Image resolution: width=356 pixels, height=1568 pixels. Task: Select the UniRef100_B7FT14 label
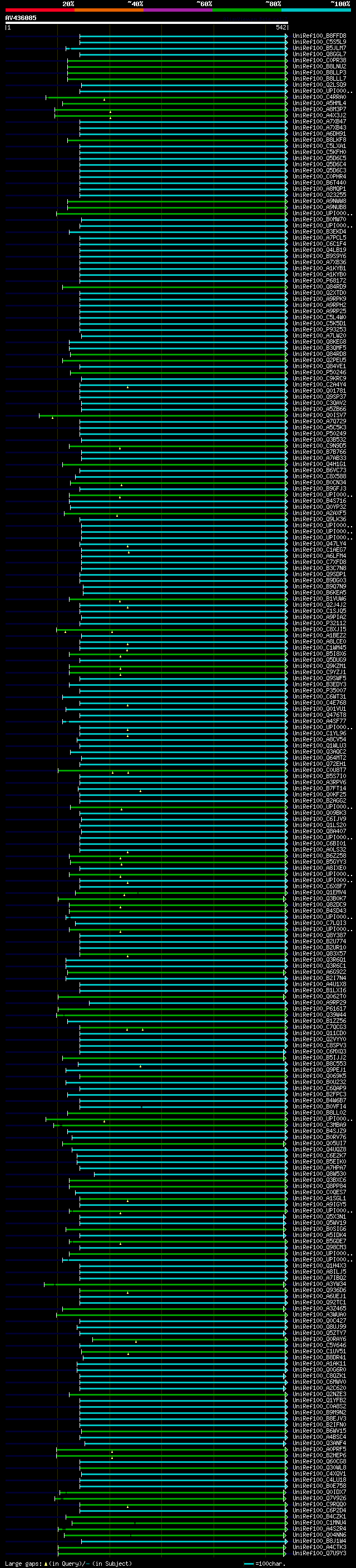(x=319, y=788)
